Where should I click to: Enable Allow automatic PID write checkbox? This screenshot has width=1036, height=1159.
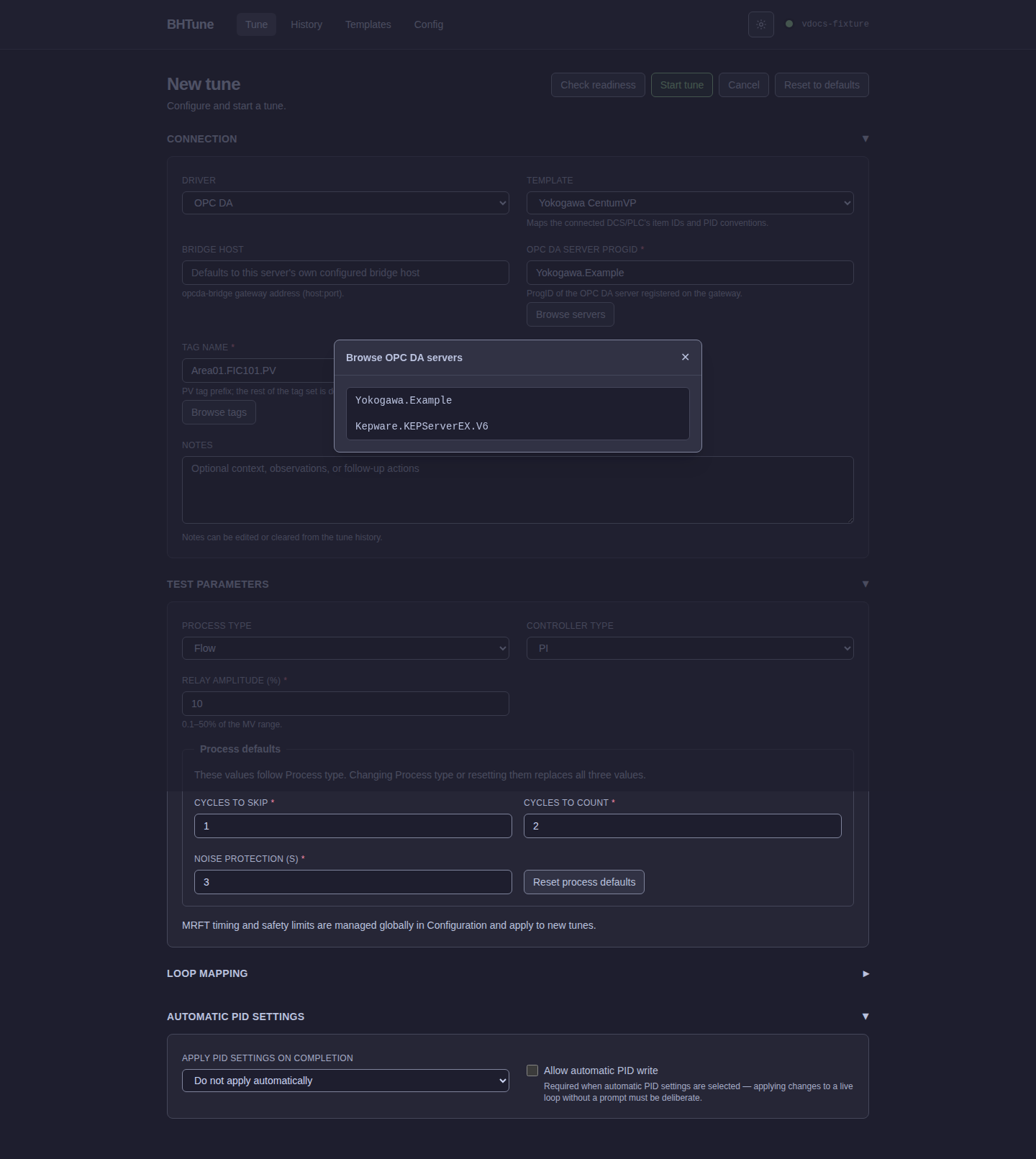click(x=532, y=1071)
